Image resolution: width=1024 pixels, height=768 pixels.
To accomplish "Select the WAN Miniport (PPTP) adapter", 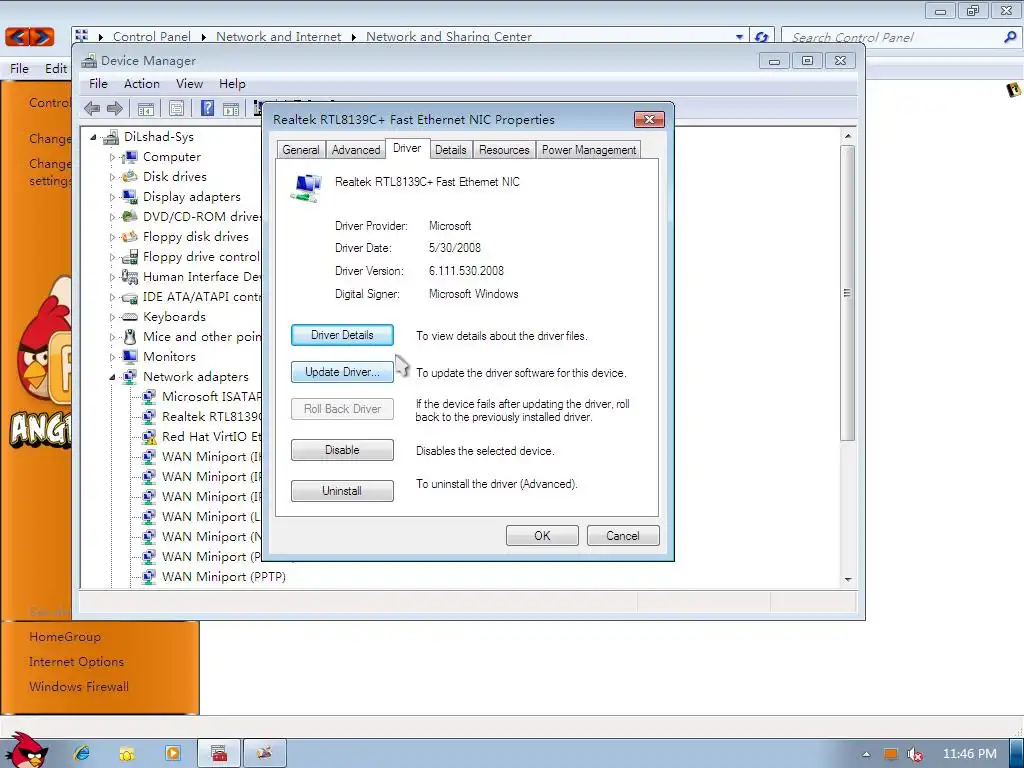I will tap(223, 577).
